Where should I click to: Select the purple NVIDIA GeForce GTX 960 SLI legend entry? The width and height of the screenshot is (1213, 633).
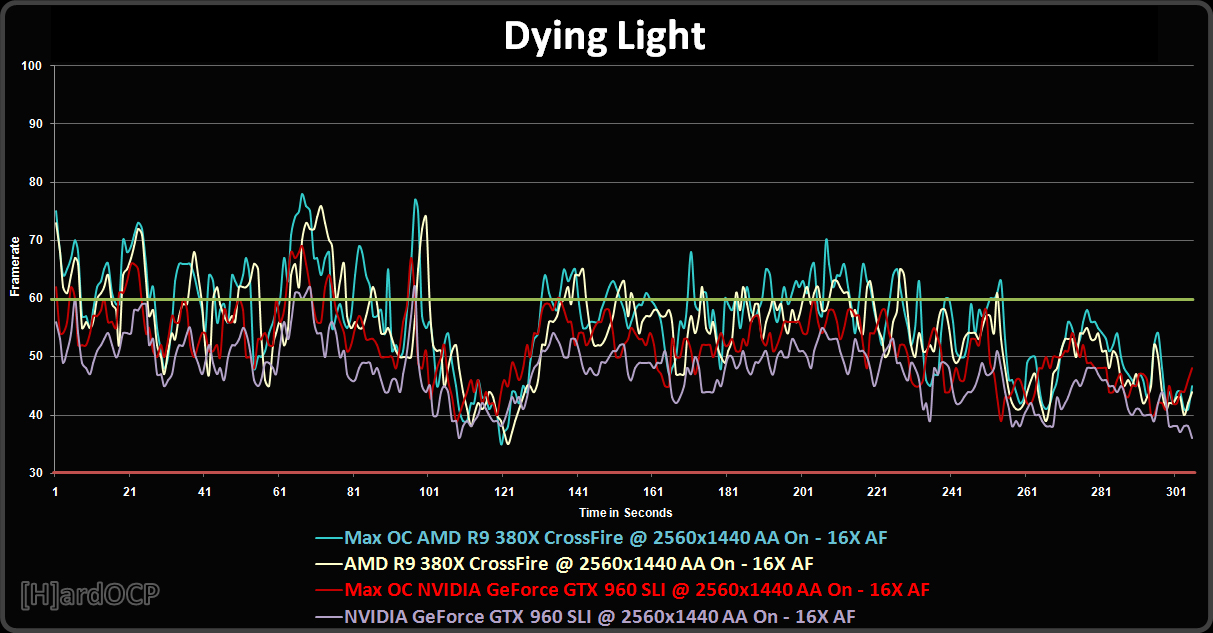click(x=584, y=616)
